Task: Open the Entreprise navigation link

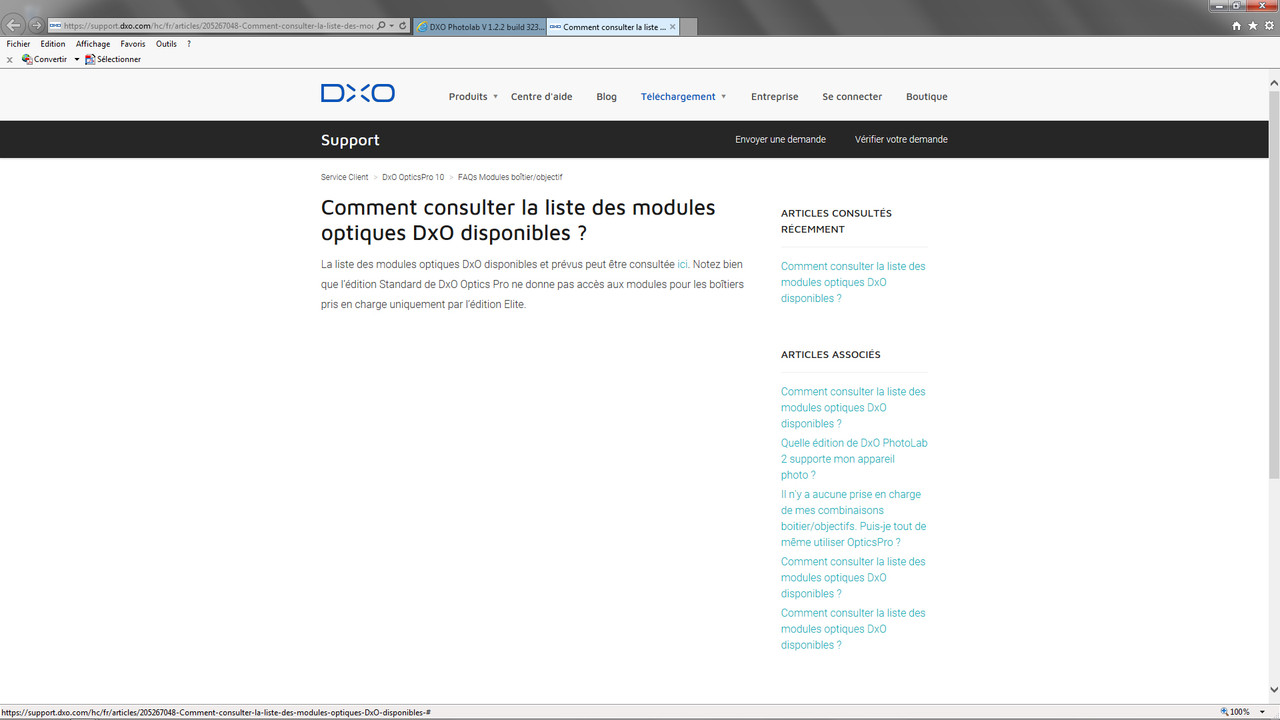Action: [775, 97]
